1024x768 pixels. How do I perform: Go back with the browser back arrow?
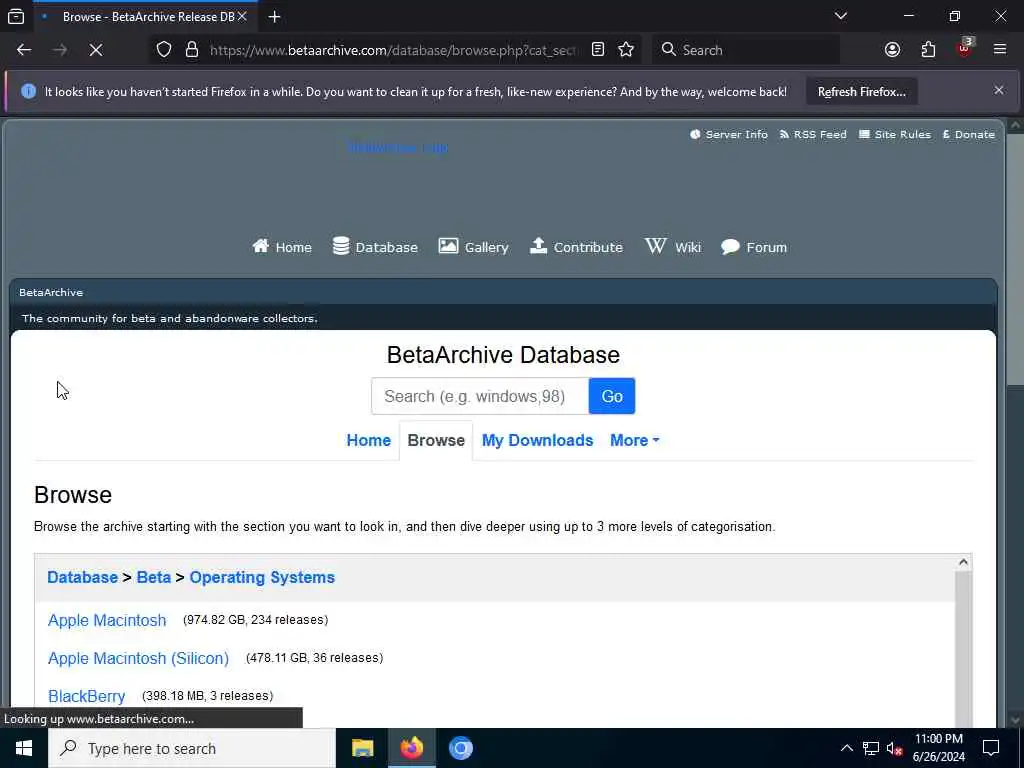(x=24, y=50)
